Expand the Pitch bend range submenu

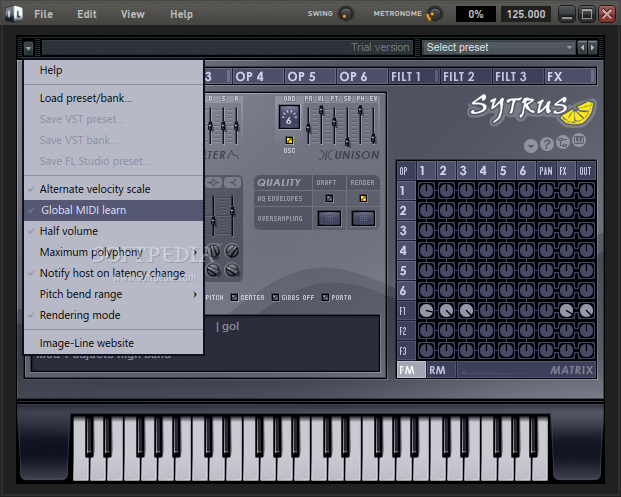coord(114,294)
